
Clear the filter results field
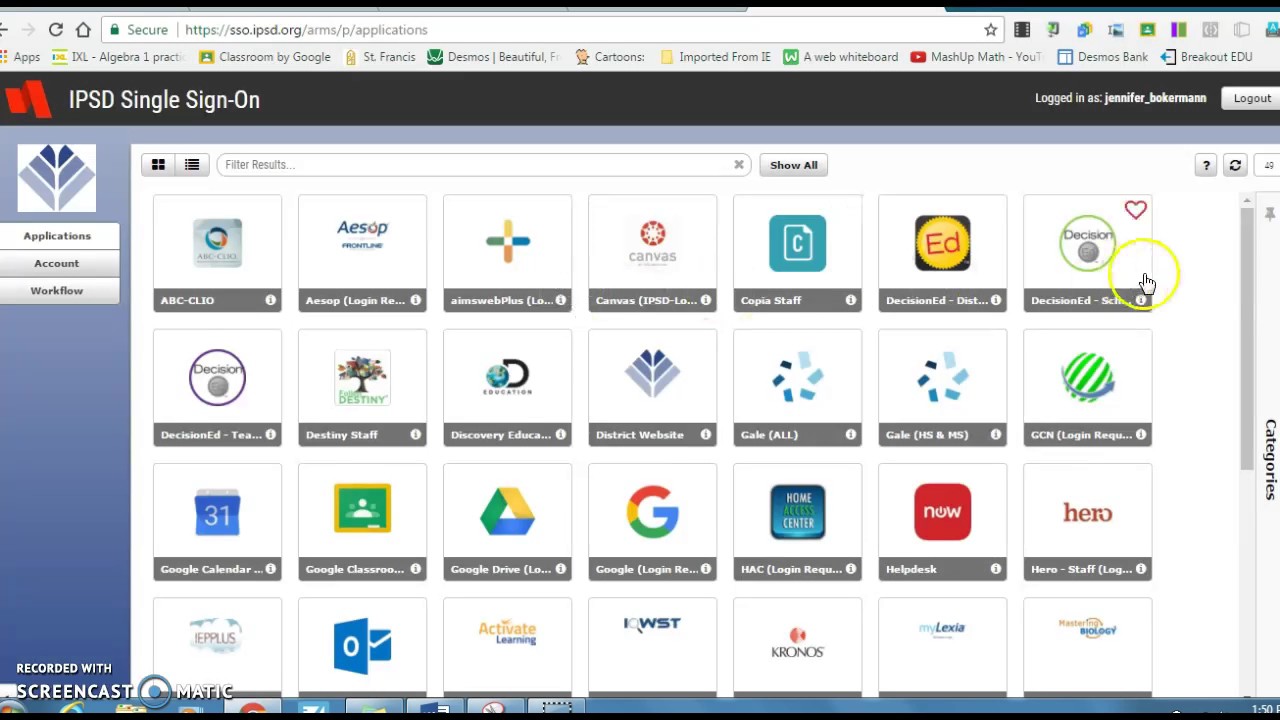point(739,165)
